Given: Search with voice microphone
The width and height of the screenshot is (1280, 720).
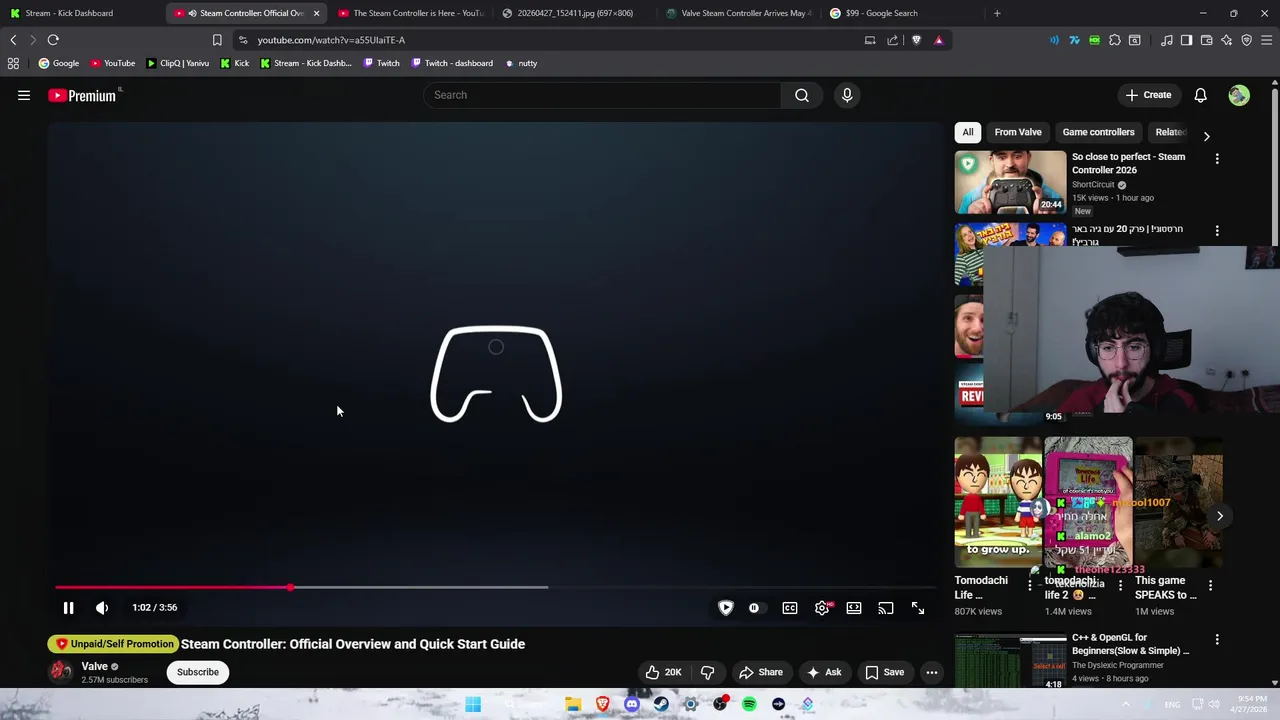Looking at the screenshot, I should click(x=847, y=95).
